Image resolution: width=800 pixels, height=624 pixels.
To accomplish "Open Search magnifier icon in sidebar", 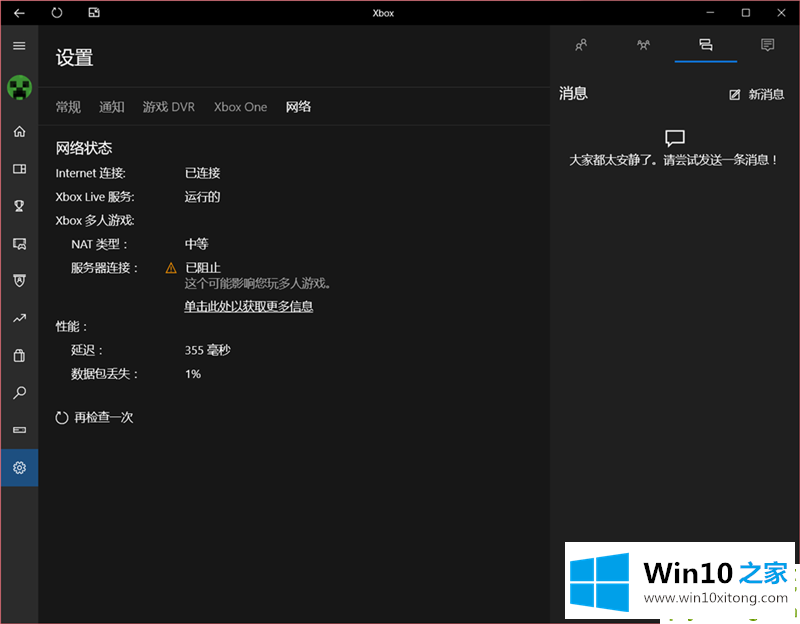I will (19, 393).
